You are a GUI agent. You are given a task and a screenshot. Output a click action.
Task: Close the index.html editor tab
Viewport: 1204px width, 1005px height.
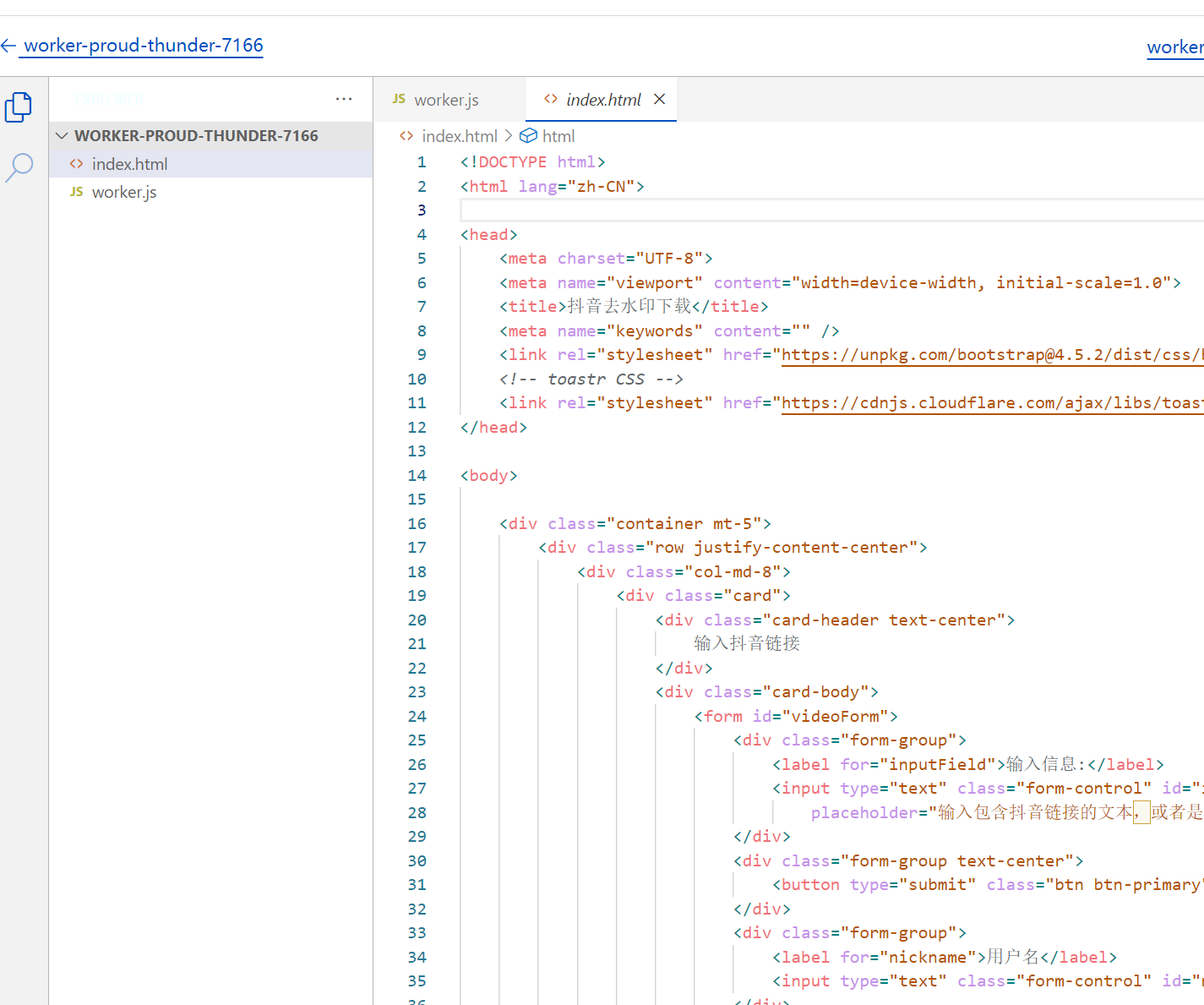click(660, 99)
